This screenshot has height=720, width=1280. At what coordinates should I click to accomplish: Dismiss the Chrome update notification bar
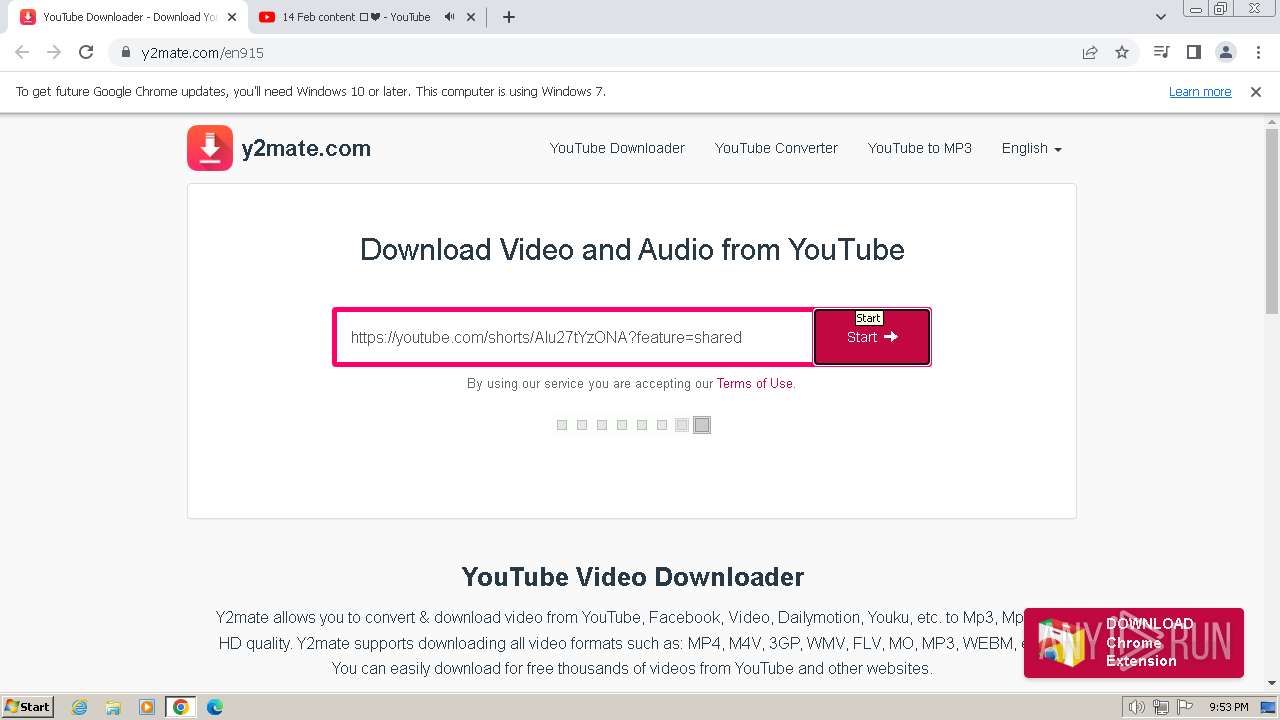pos(1255,91)
